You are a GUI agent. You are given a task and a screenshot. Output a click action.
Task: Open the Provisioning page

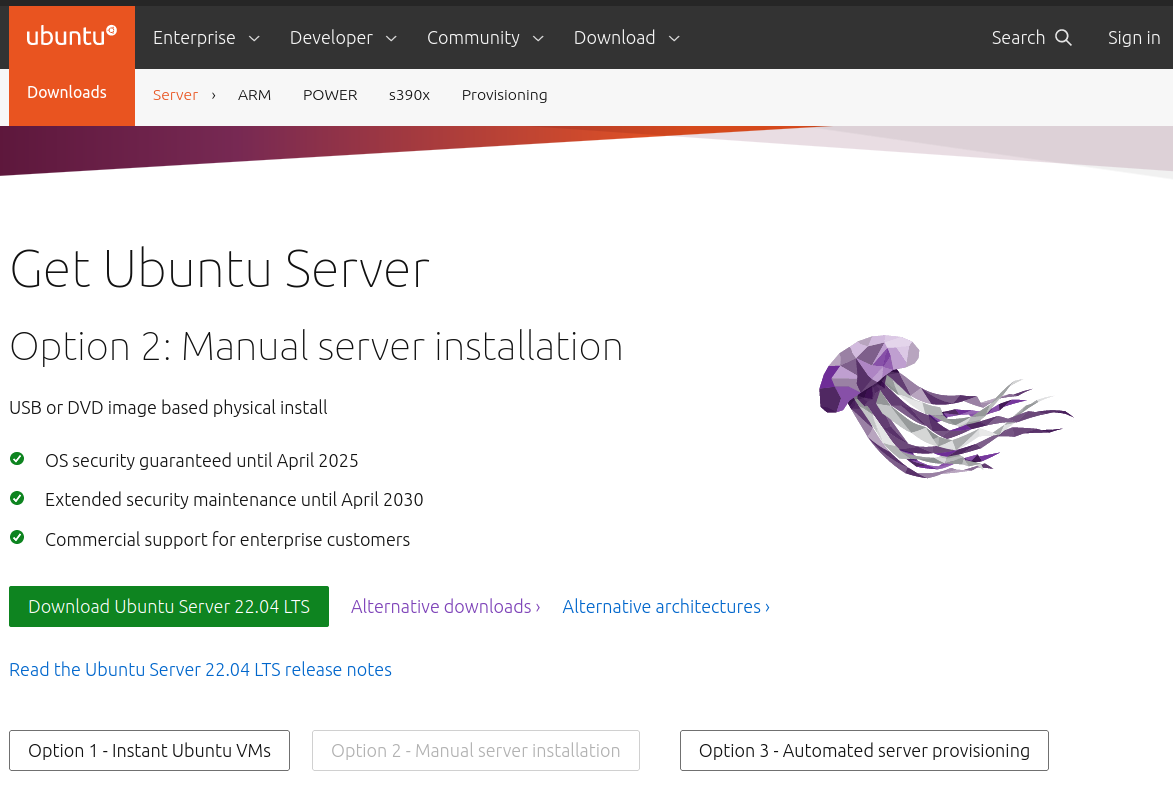[504, 95]
